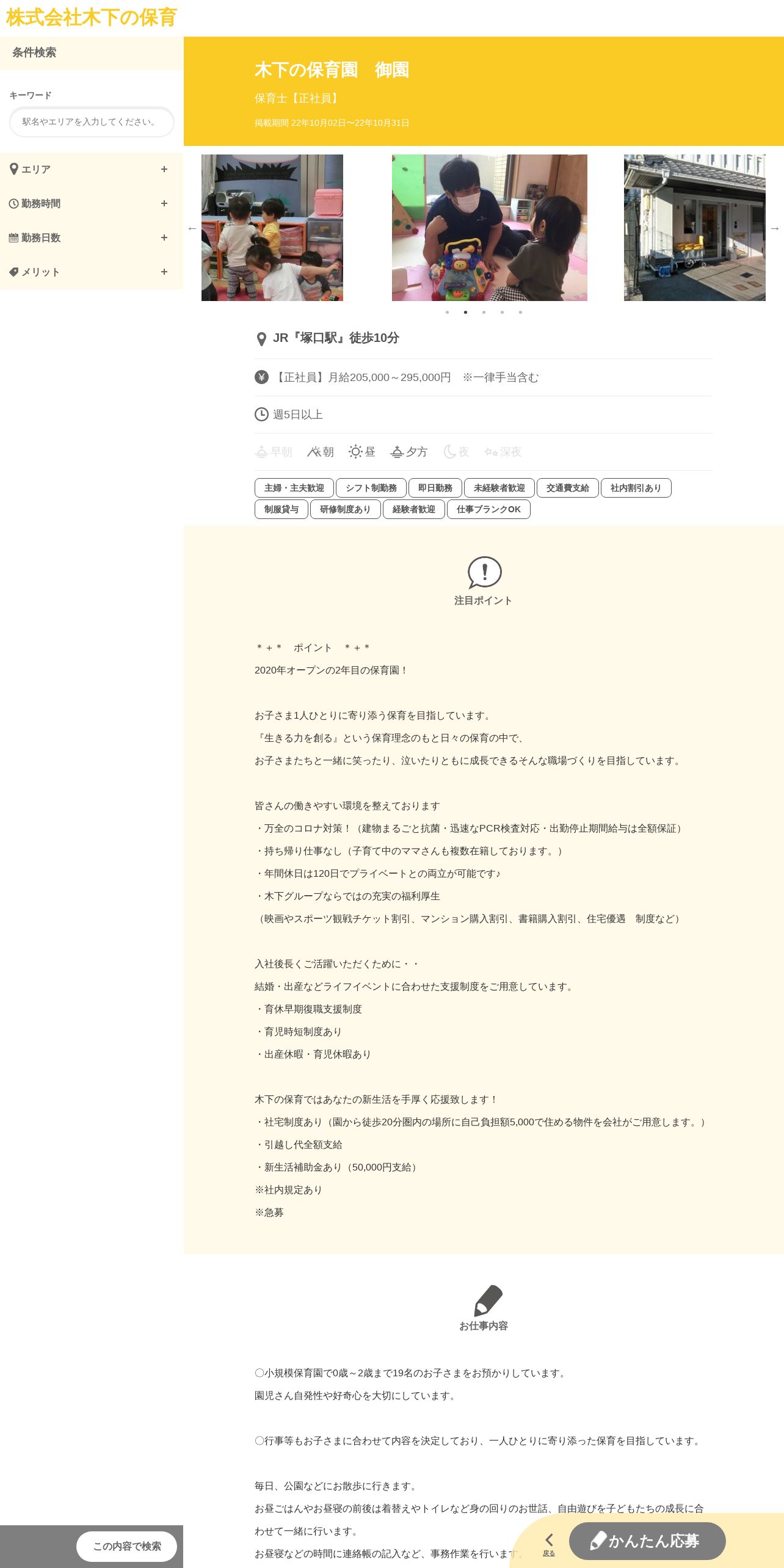The height and width of the screenshot is (1568, 784).
Task: Select the 研修制度あり tag
Action: pyautogui.click(x=346, y=509)
